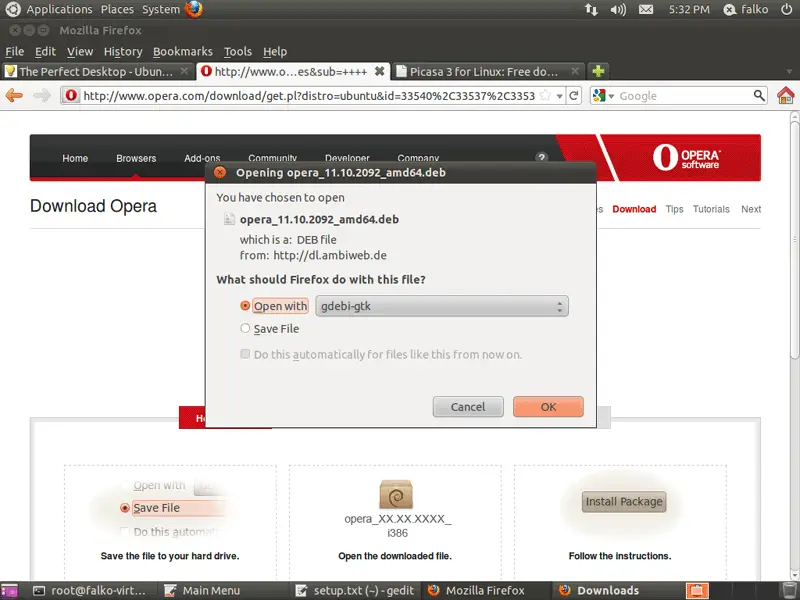The width and height of the screenshot is (800, 600).
Task: Reload the page with the refresh icon
Action: point(574,96)
